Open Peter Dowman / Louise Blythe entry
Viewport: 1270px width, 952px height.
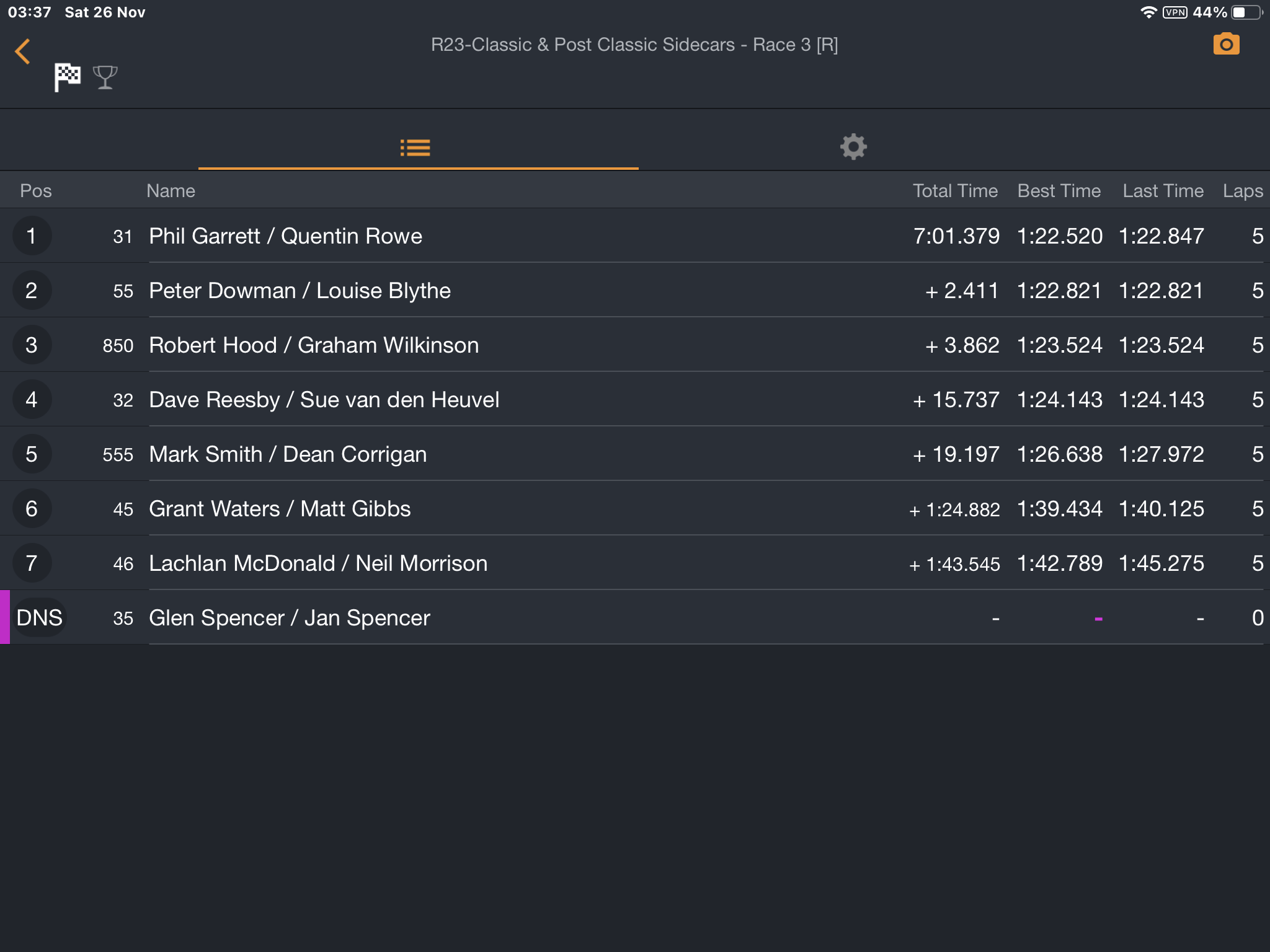(635, 290)
